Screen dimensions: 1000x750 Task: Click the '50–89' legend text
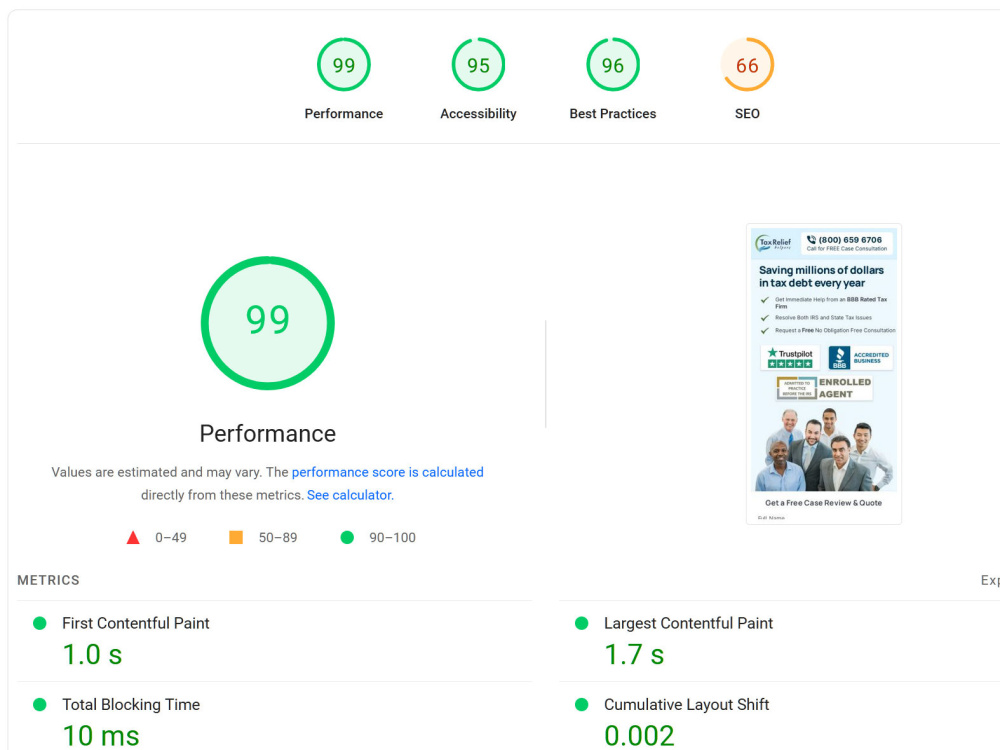point(278,538)
